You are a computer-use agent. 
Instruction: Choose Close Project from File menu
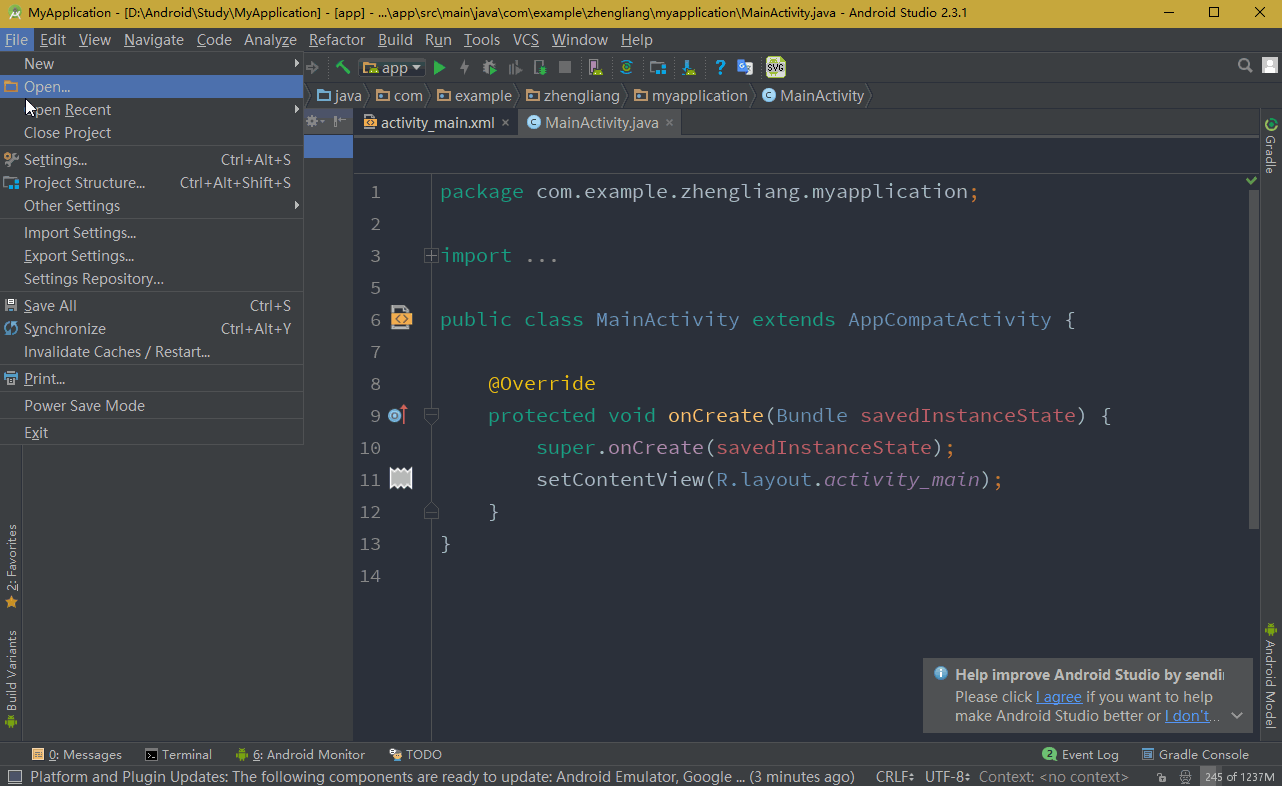(x=152, y=132)
